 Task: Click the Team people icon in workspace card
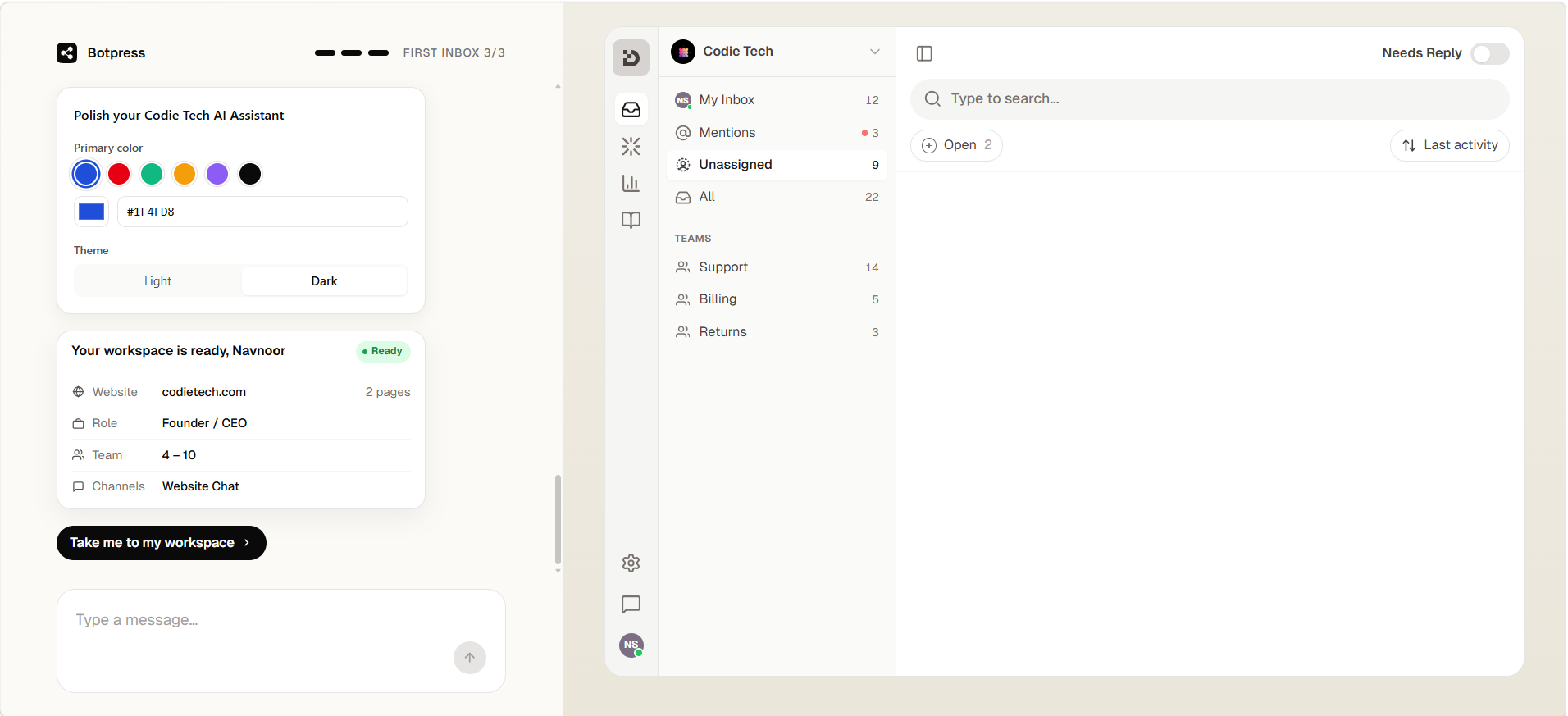[x=79, y=455]
